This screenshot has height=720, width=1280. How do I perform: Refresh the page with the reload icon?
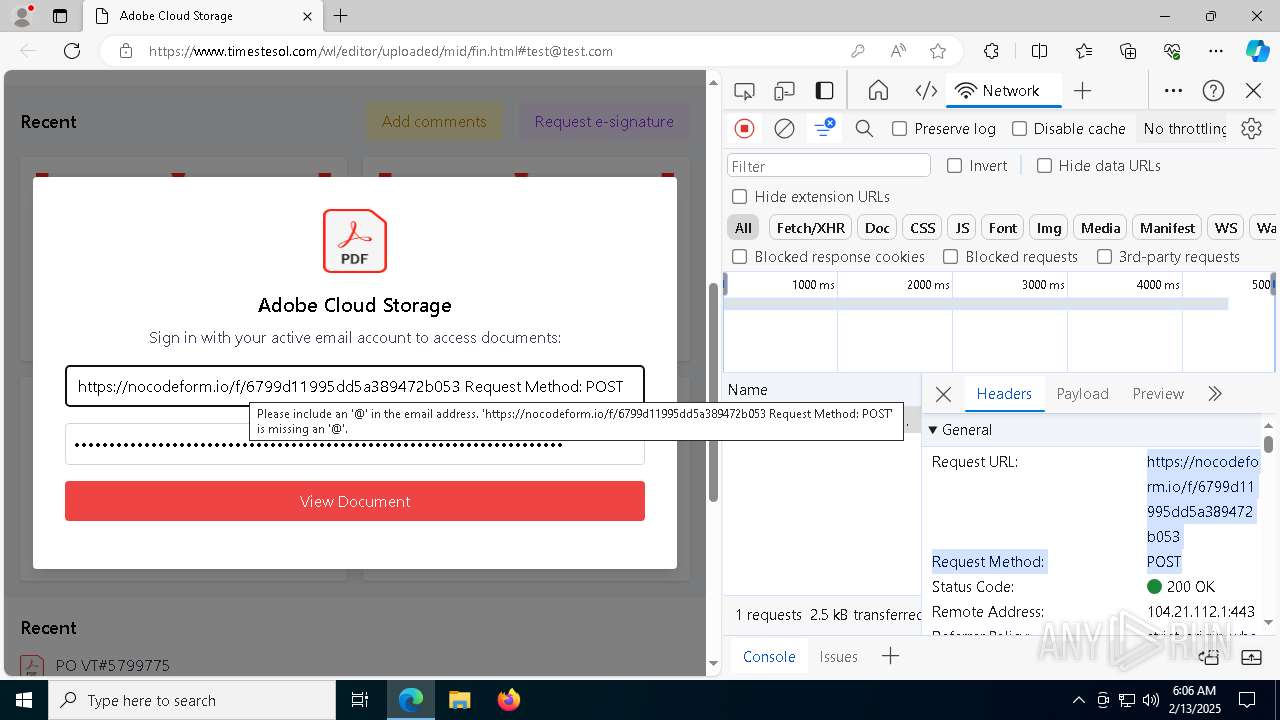point(72,51)
